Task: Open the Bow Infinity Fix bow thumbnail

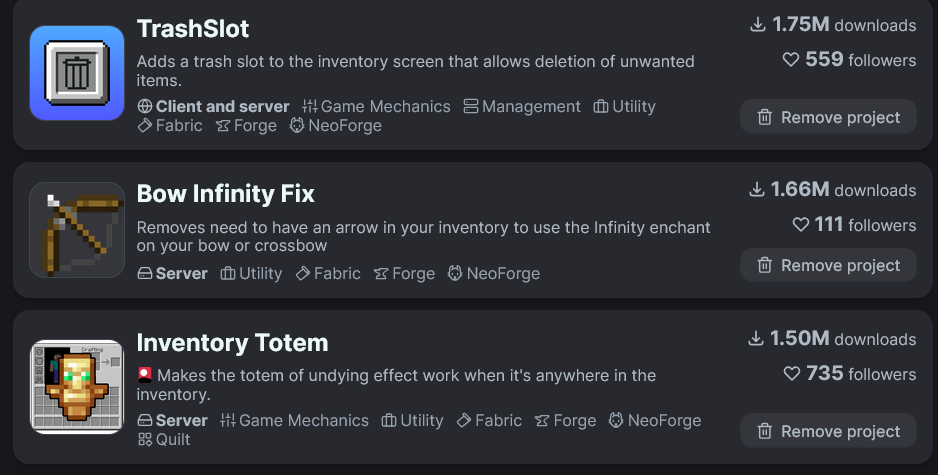Action: (x=77, y=229)
